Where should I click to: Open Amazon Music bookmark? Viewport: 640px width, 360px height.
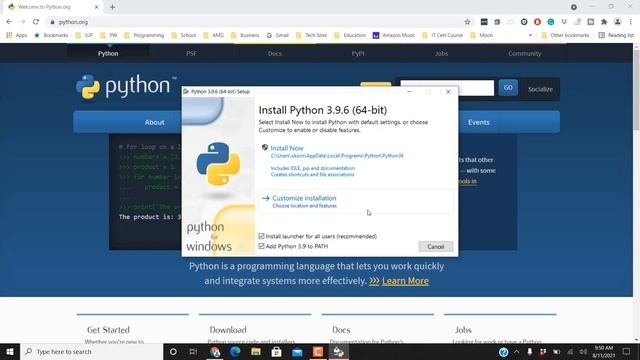[394, 36]
